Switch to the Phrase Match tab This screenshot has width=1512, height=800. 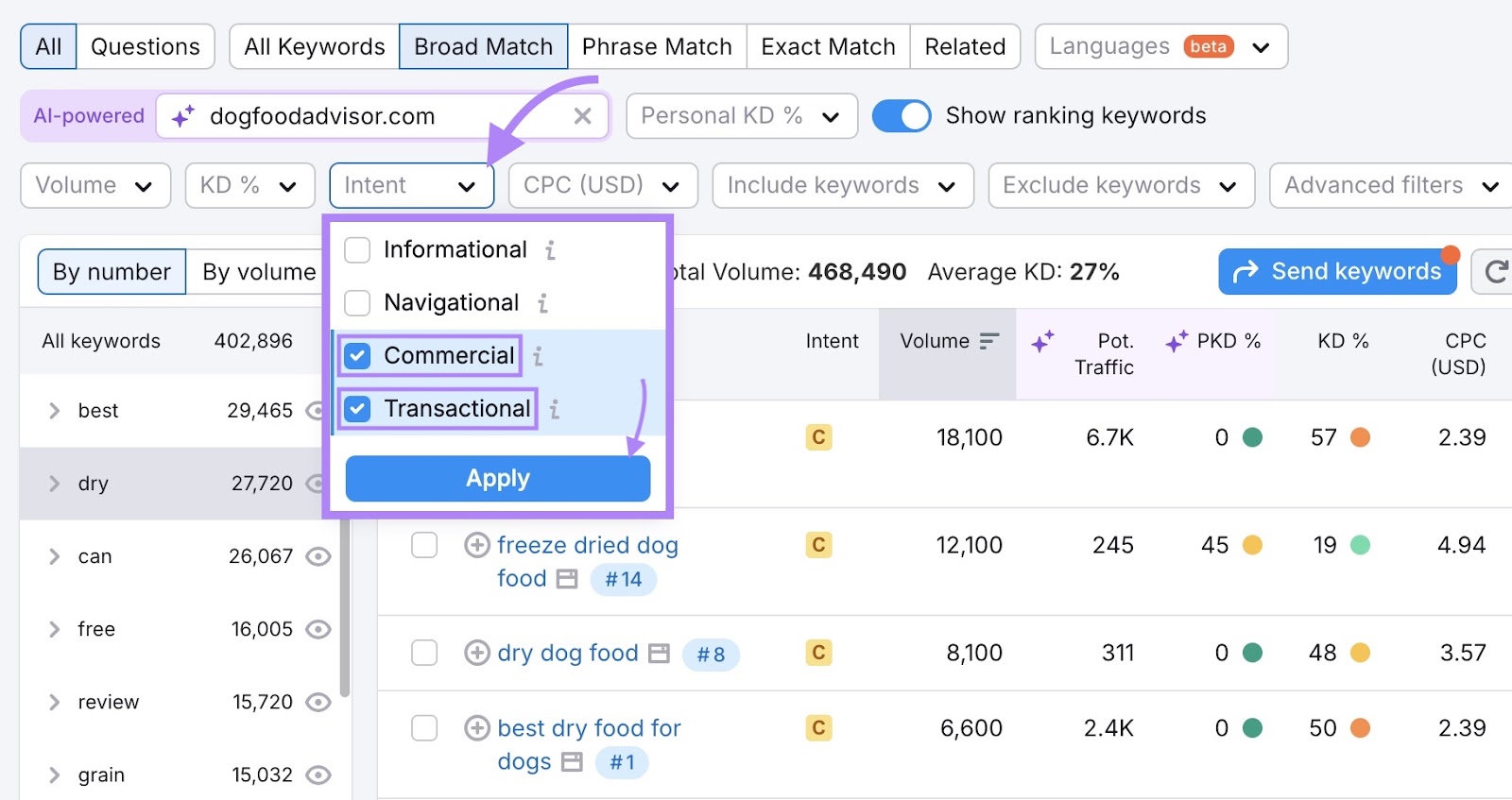click(656, 45)
